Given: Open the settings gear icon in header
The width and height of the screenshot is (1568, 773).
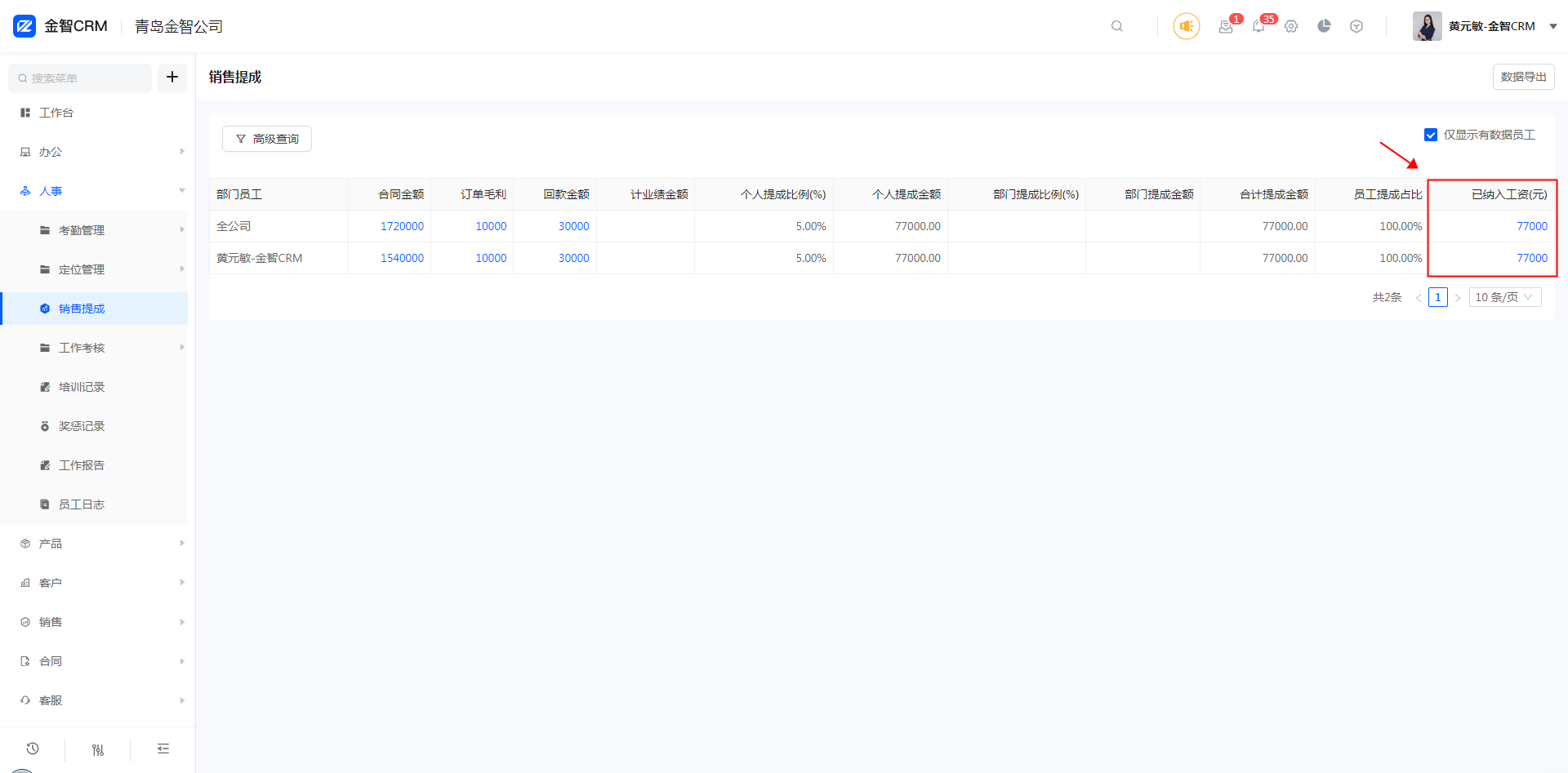Looking at the screenshot, I should 1291,26.
